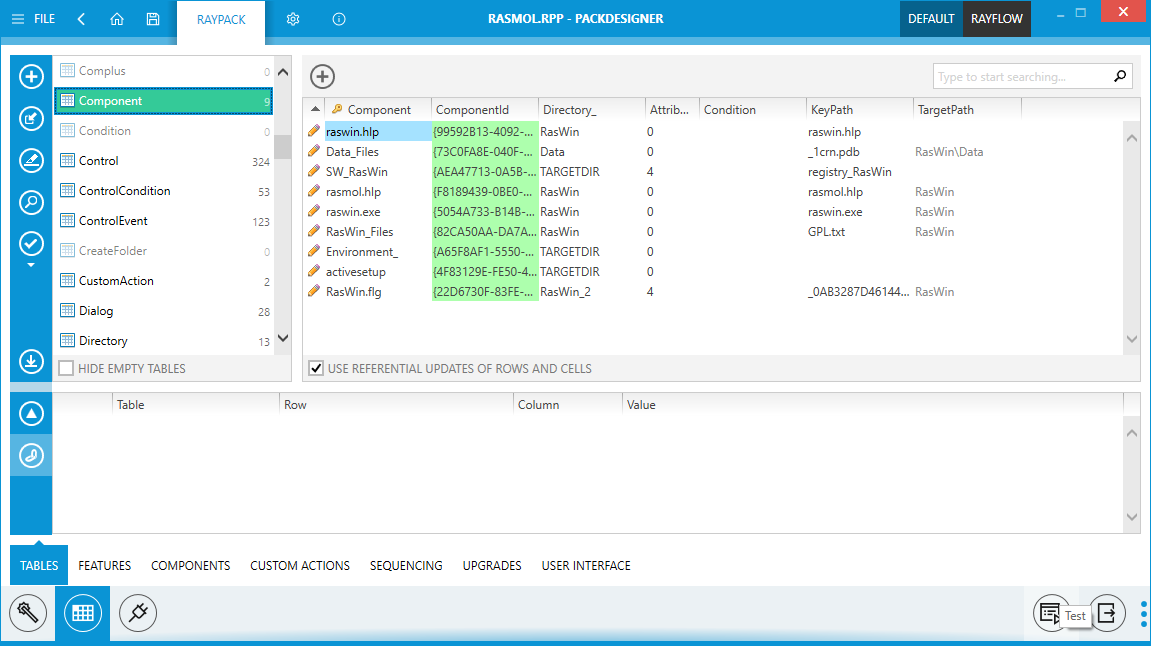1151x646 pixels.
Task: Click the save disk icon
Action: tap(152, 19)
